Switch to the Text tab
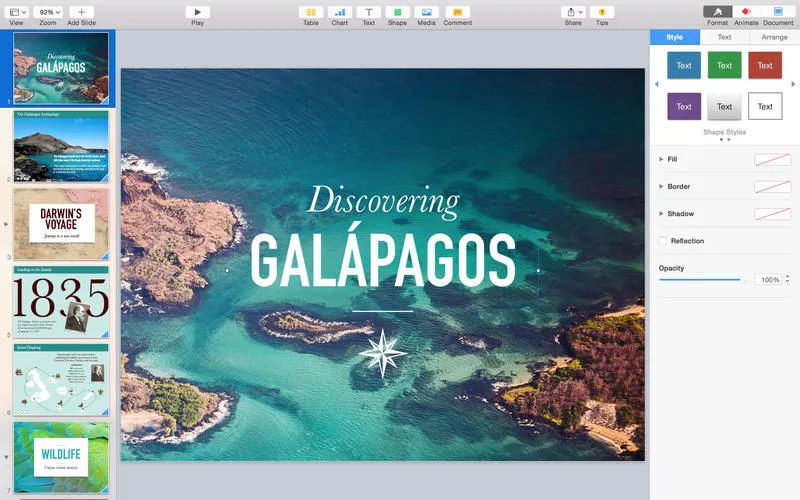800x500 pixels. click(724, 37)
